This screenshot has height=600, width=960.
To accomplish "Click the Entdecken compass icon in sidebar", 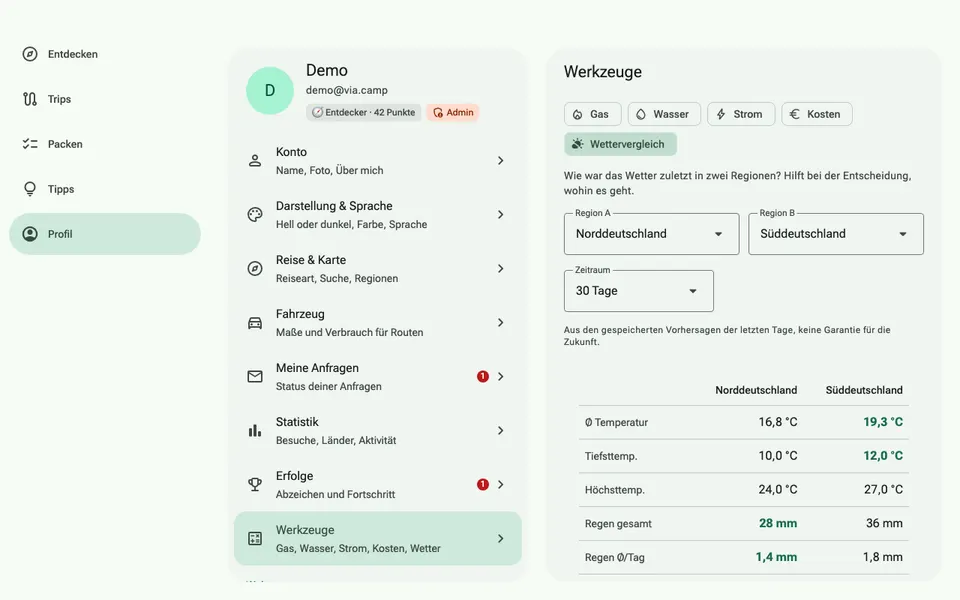I will (30, 54).
